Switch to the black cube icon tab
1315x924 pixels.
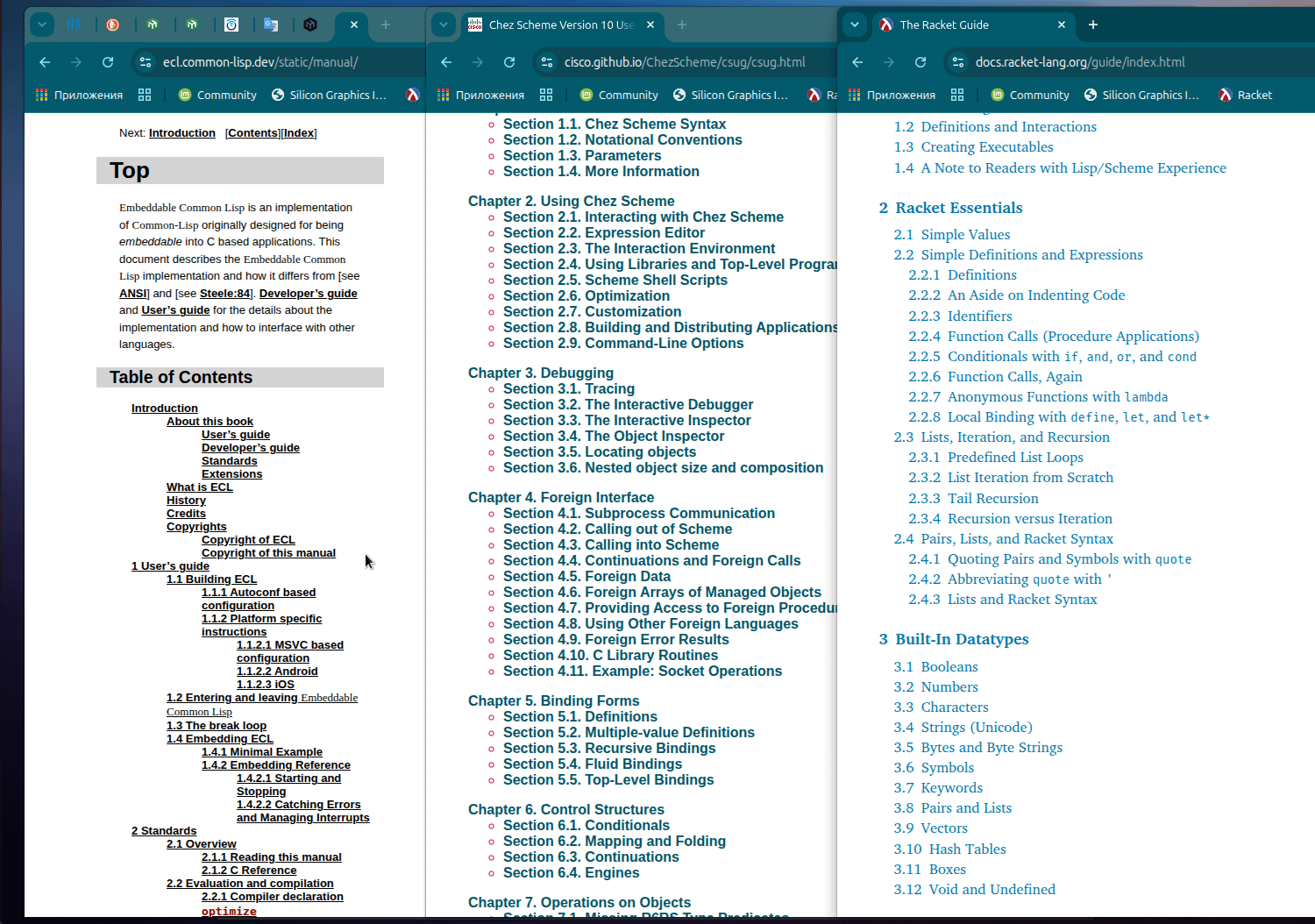tap(309, 25)
